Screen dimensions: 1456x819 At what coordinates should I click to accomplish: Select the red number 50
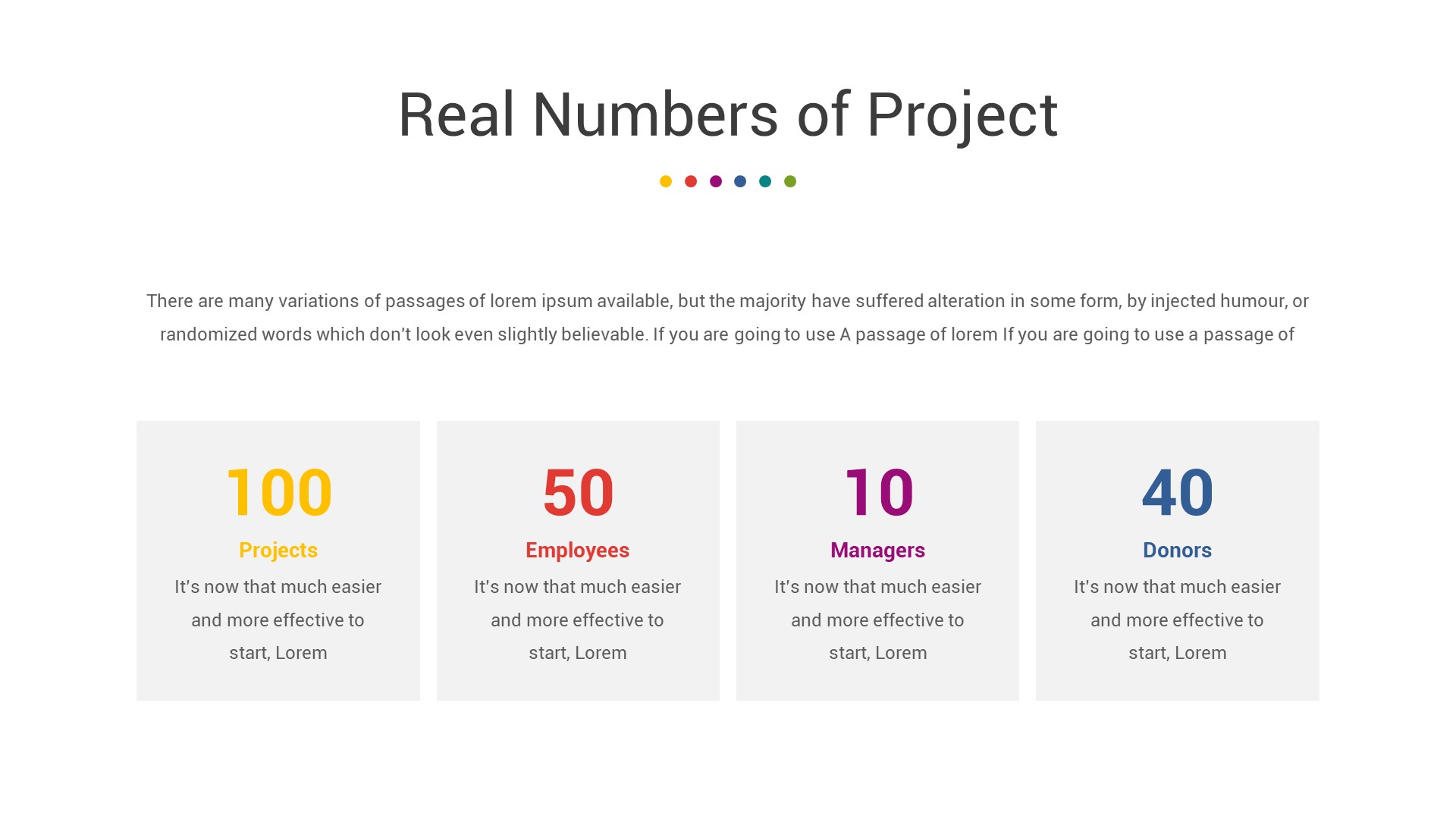(x=578, y=493)
